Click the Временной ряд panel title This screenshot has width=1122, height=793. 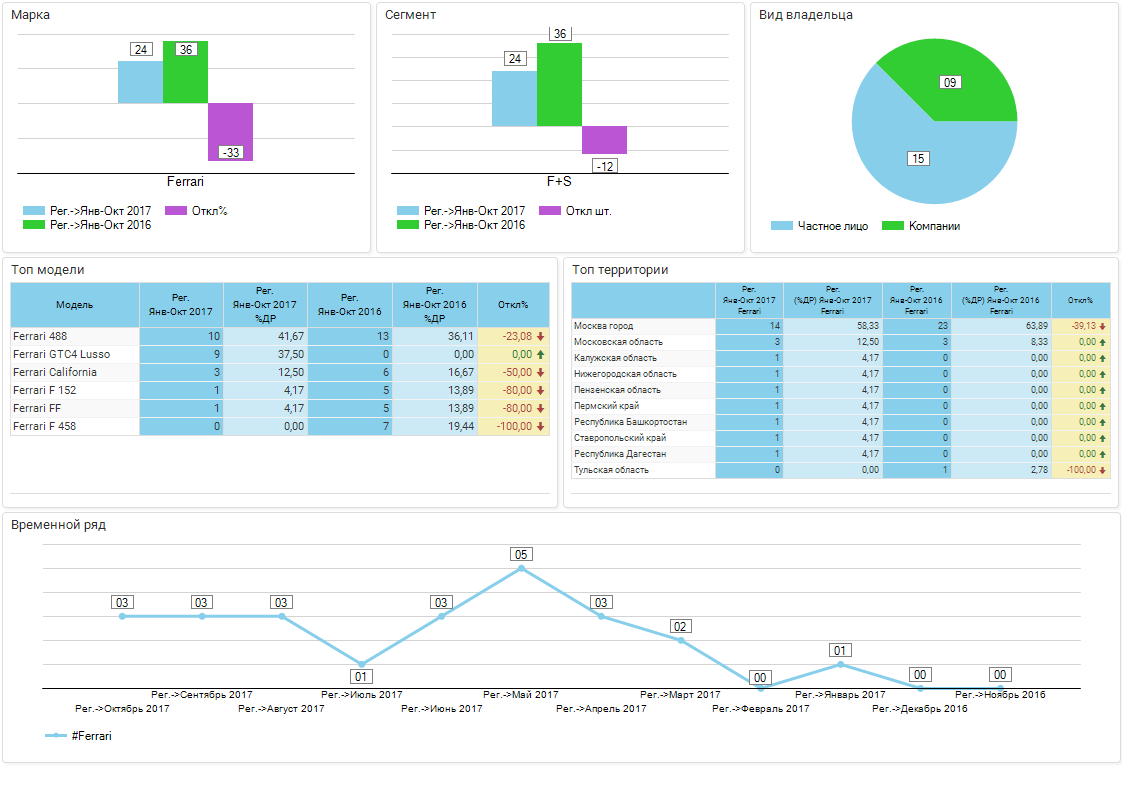[x=59, y=525]
